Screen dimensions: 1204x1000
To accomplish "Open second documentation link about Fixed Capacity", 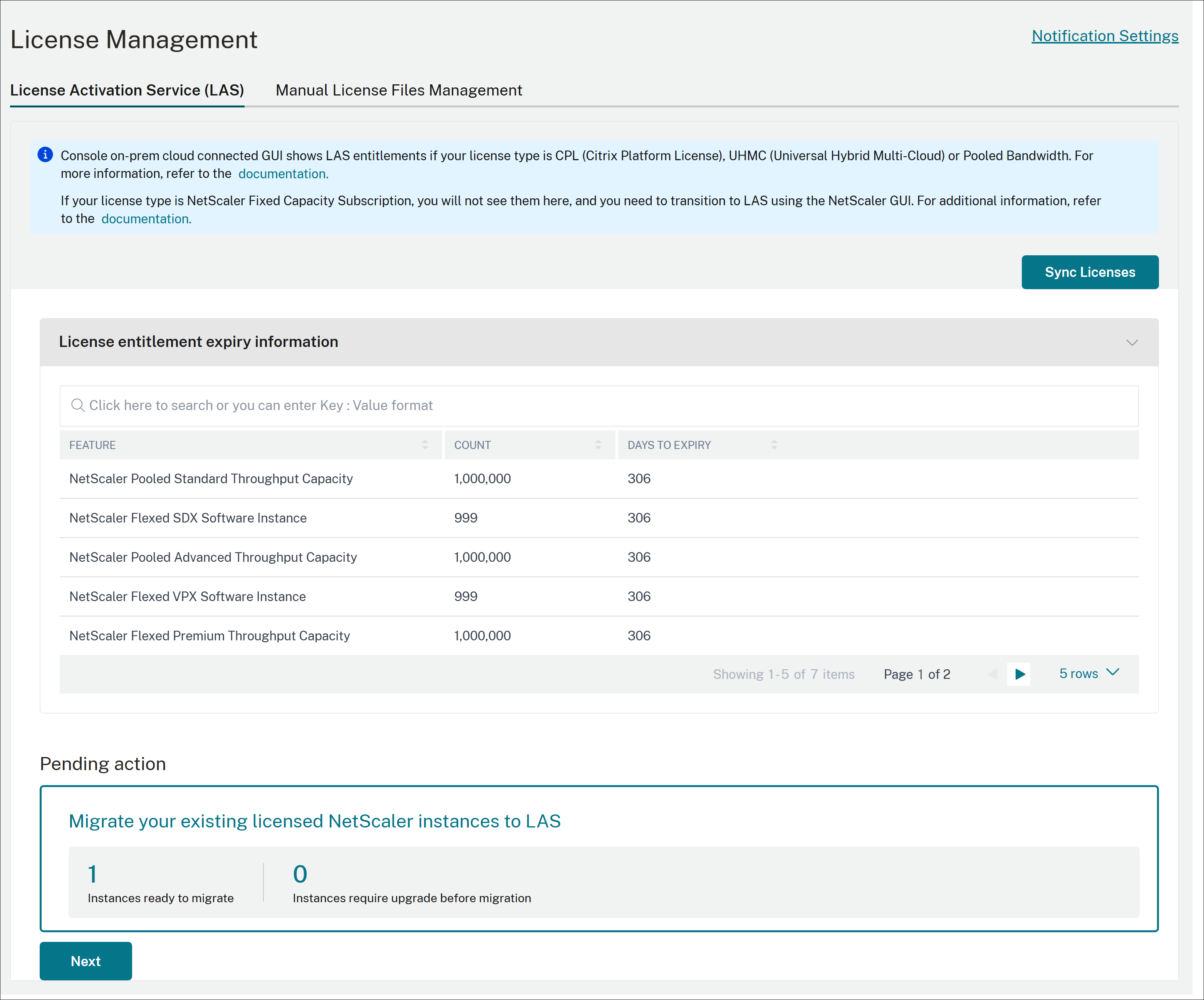I will (x=146, y=219).
